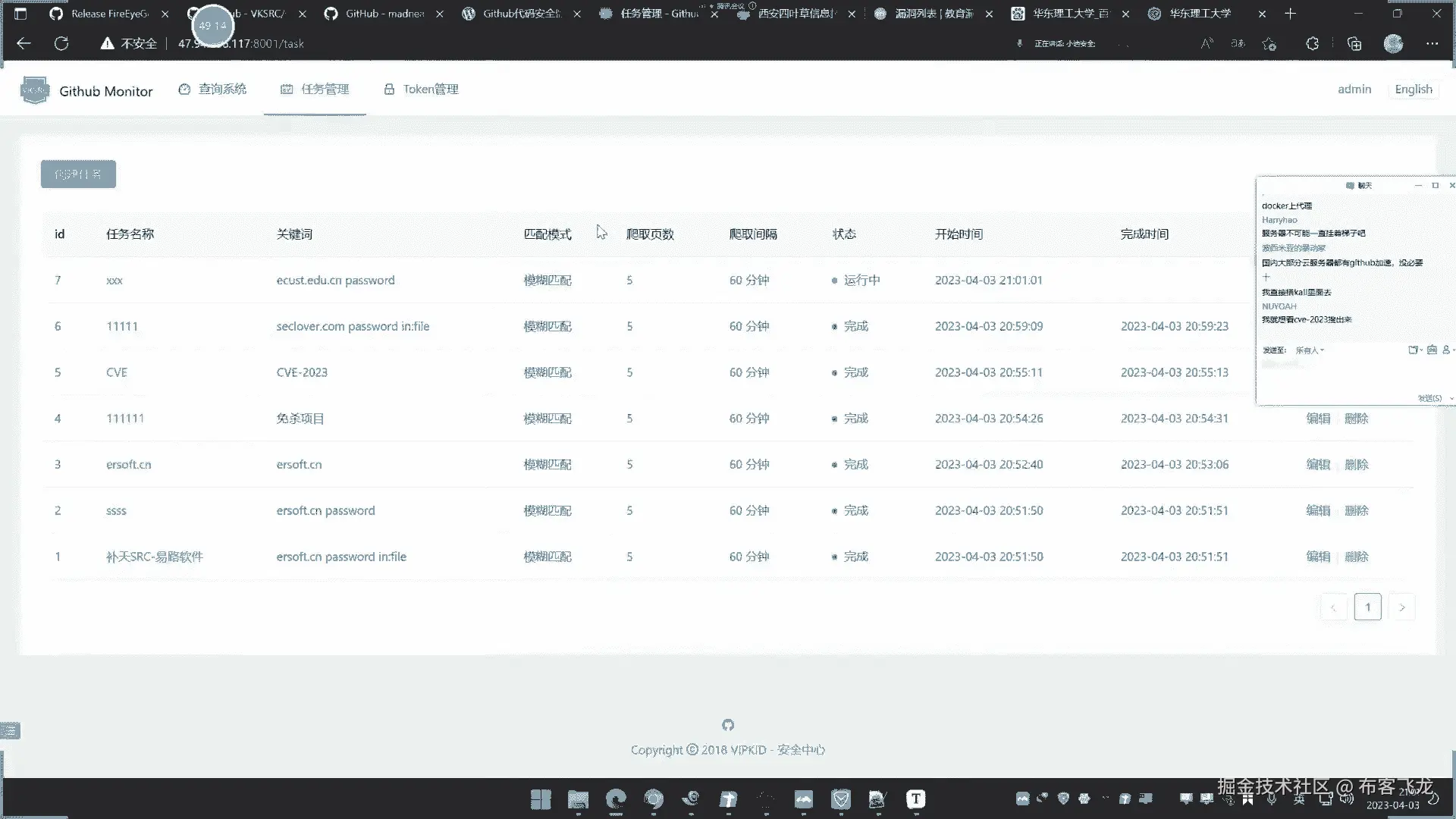Open browser extensions puzzle icon

click(x=1312, y=43)
